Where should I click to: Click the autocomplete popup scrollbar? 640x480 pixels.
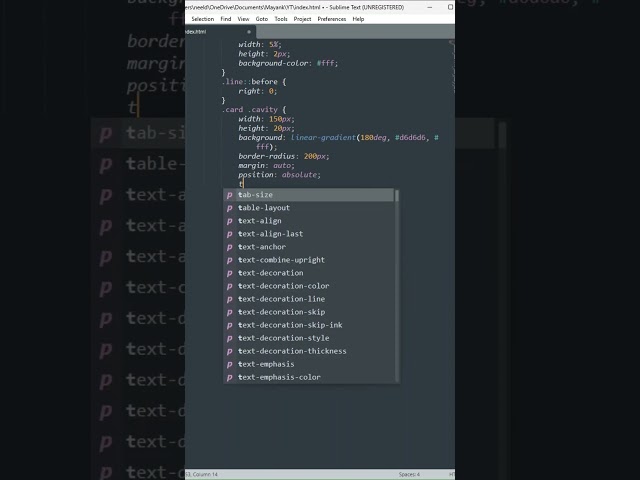396,196
